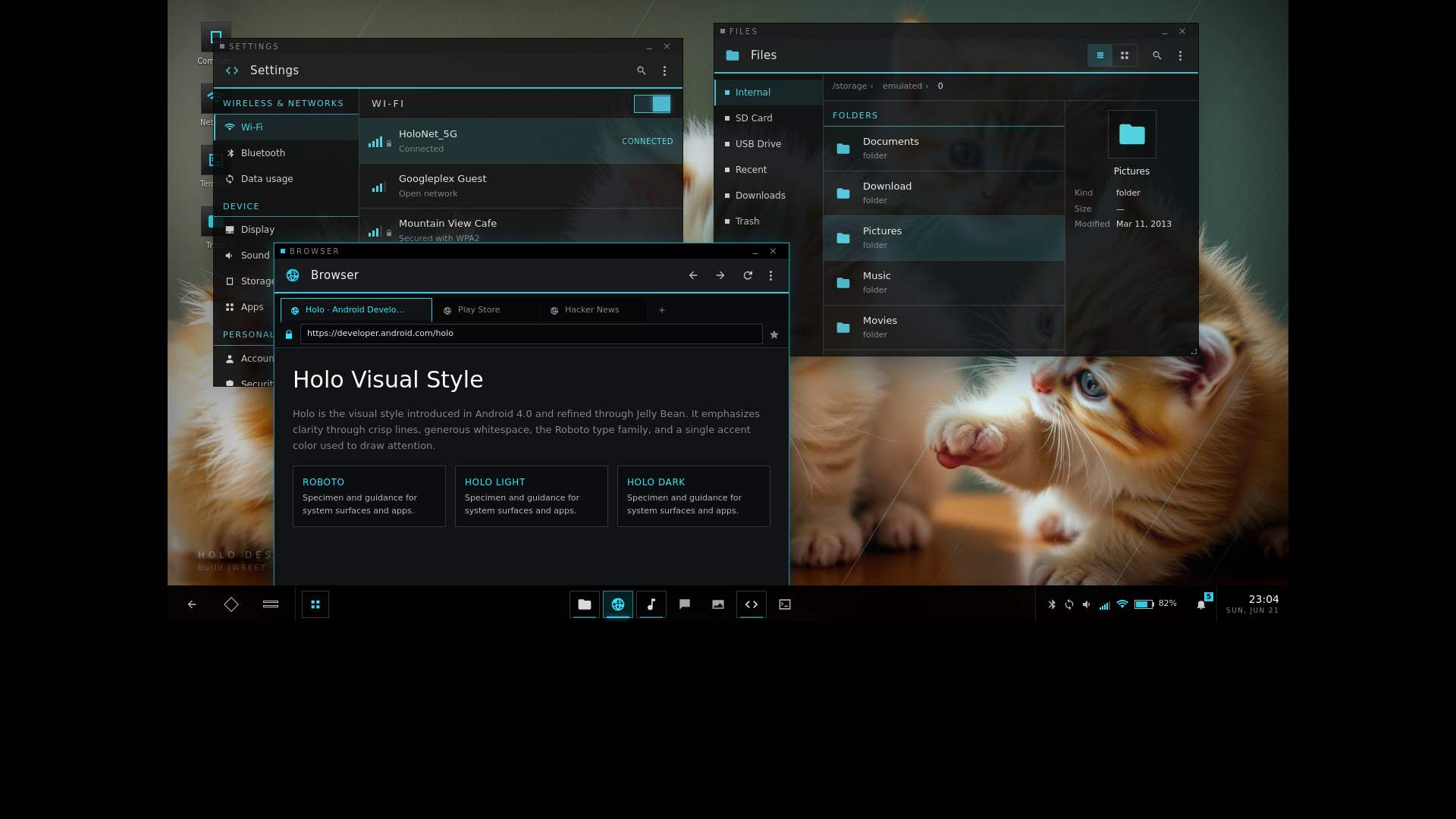Switch Files to grid view
The height and width of the screenshot is (819, 1456).
pos(1125,55)
